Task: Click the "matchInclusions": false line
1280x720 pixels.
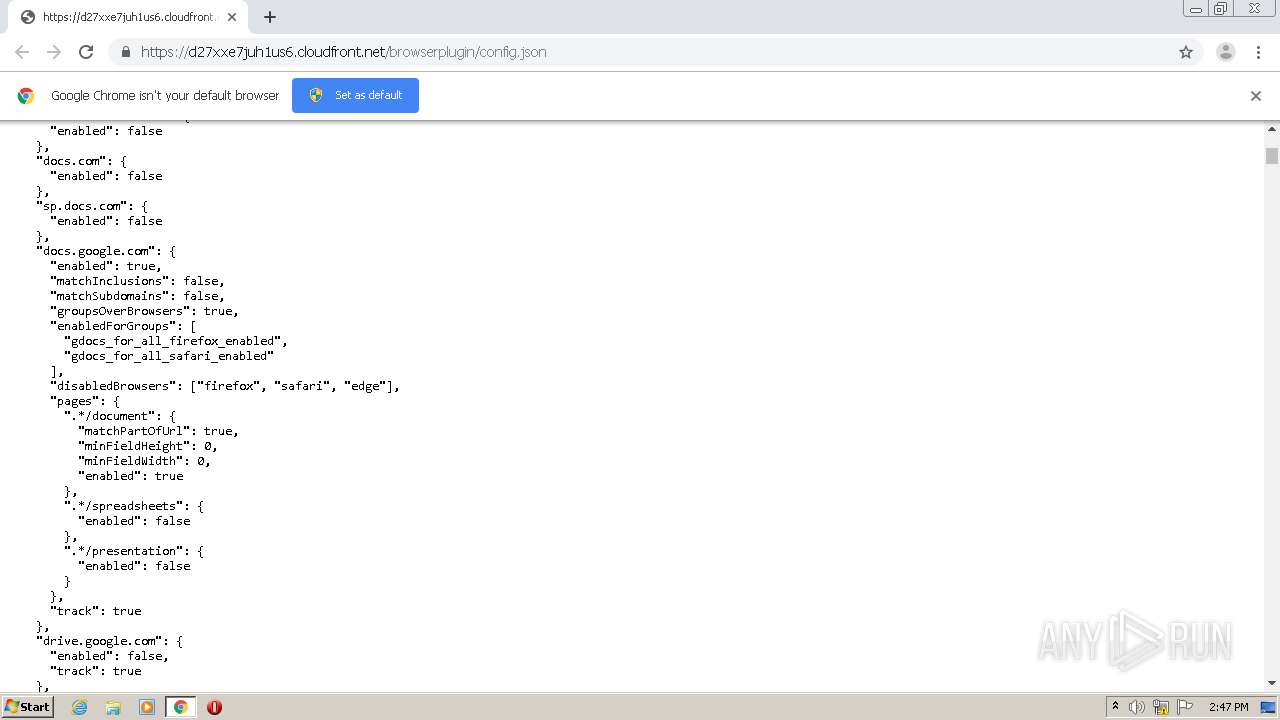Action: coord(138,281)
